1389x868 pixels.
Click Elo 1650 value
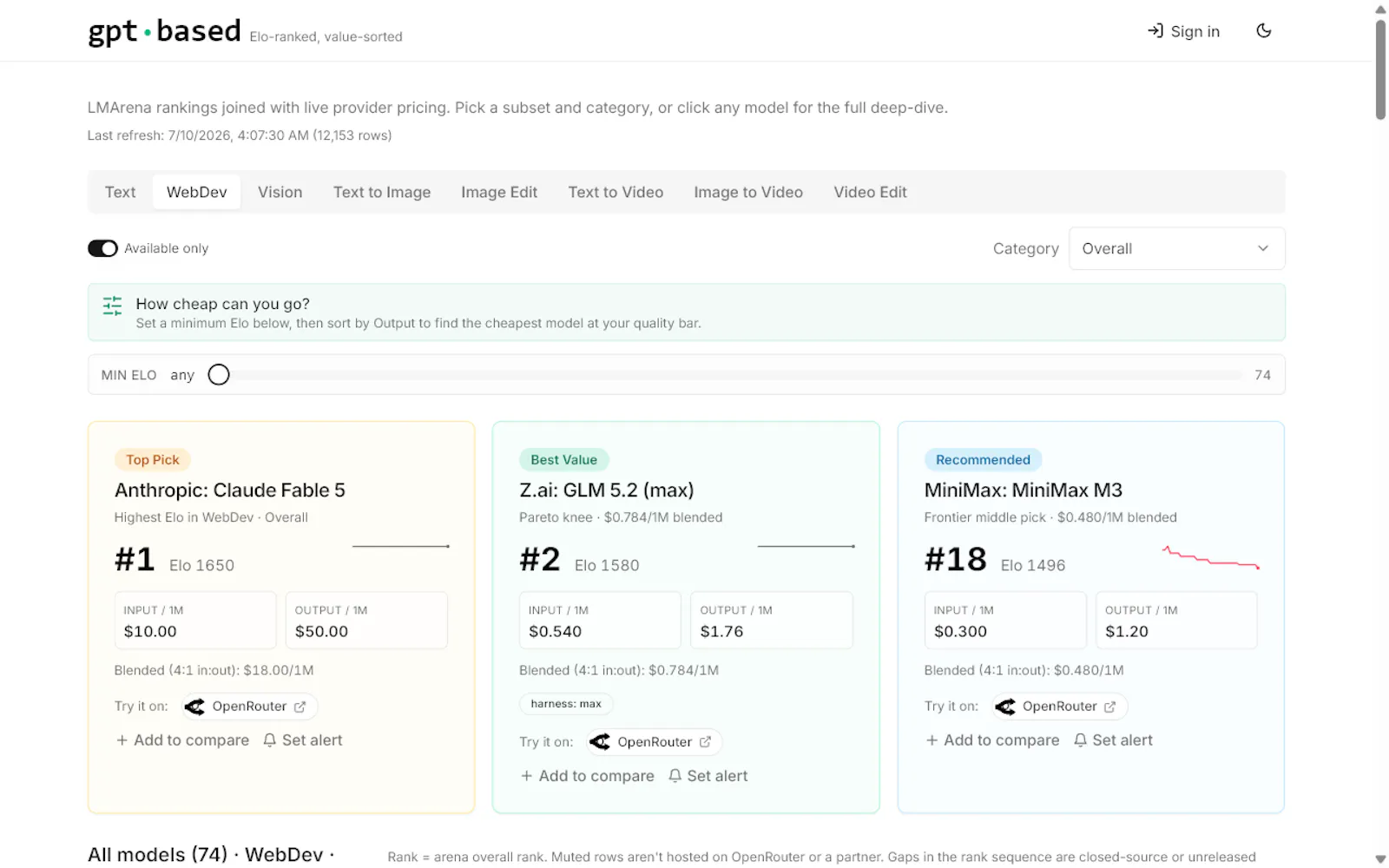tap(201, 566)
